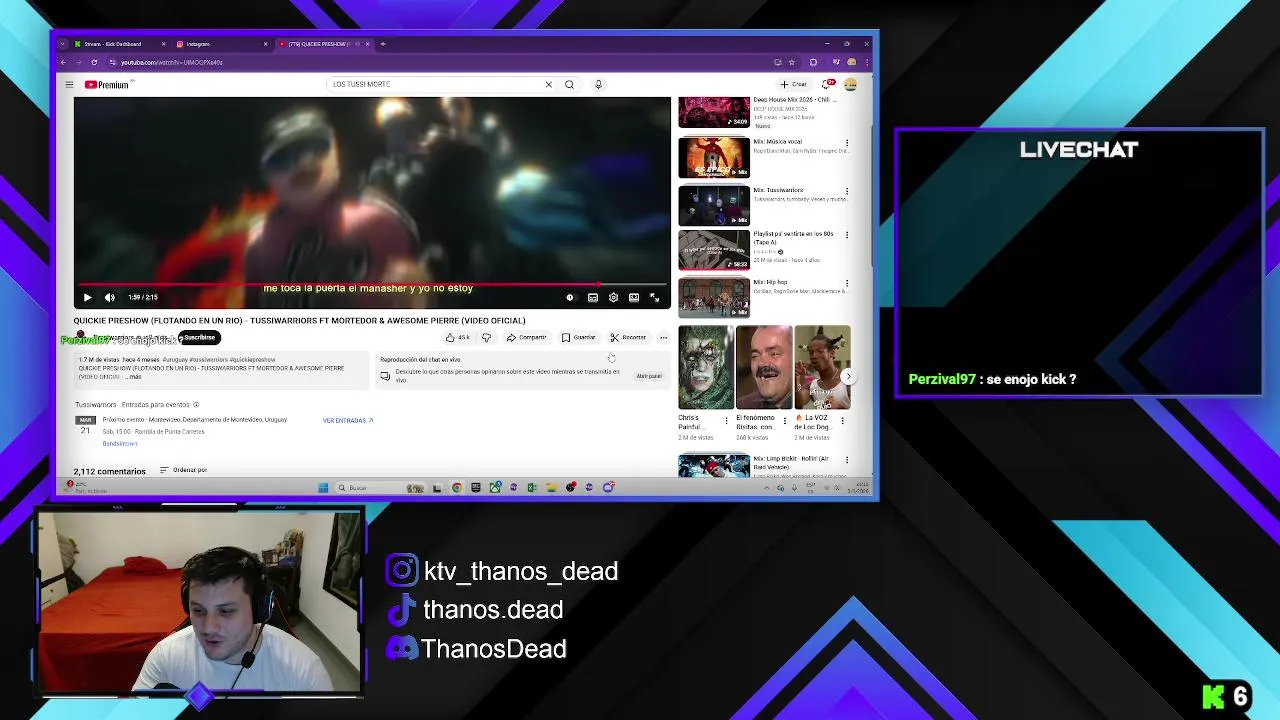Open more actions ellipsis below video
Viewport: 1280px width, 720px height.
click(x=663, y=337)
